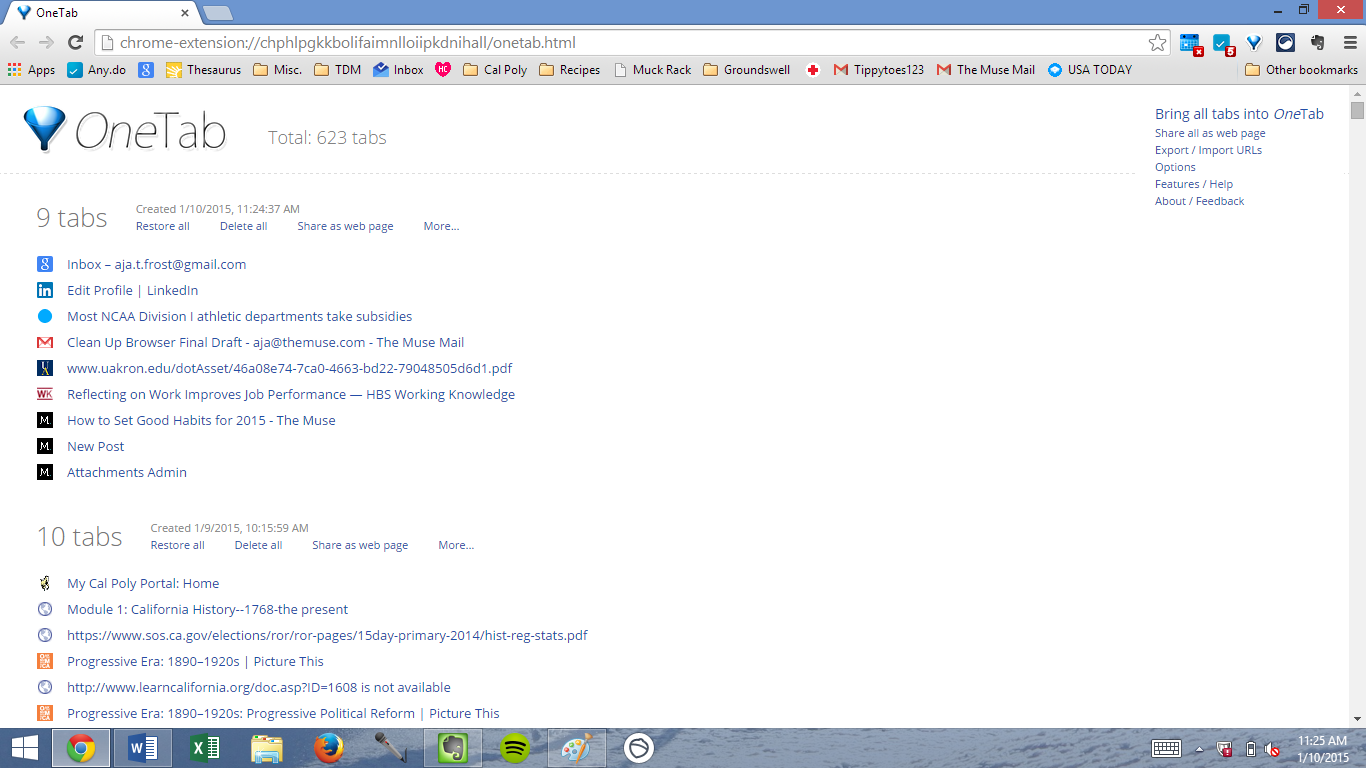The height and width of the screenshot is (768, 1366).
Task: Click the reload page icon
Action: pos(75,42)
